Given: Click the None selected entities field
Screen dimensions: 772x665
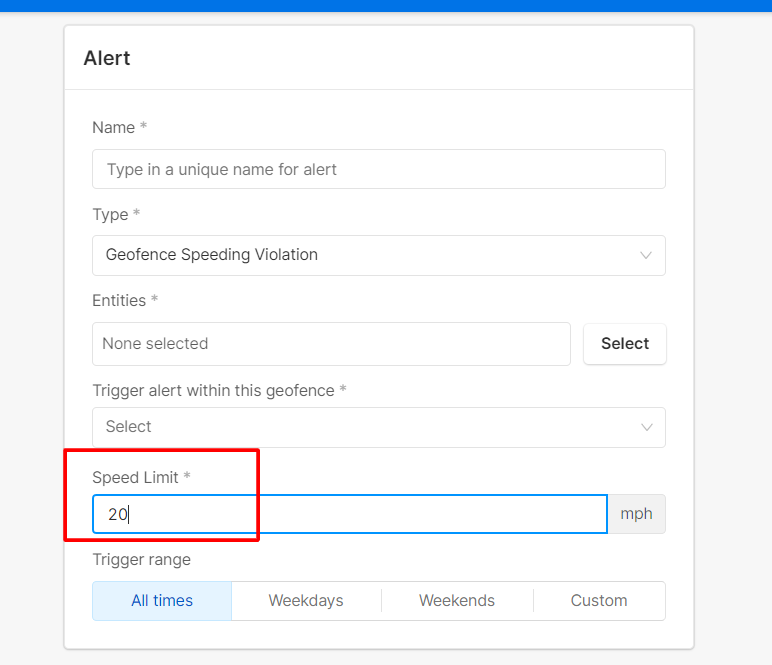Looking at the screenshot, I should click(331, 344).
